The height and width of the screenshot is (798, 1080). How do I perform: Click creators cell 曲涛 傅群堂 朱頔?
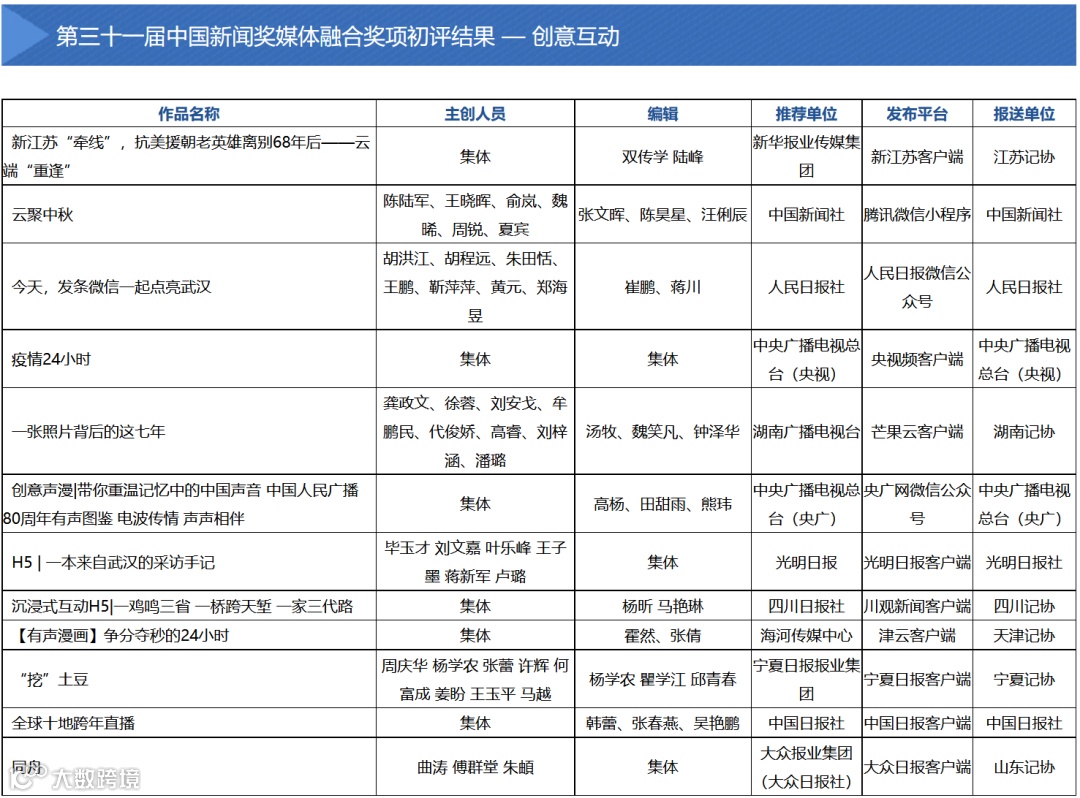tap(475, 766)
